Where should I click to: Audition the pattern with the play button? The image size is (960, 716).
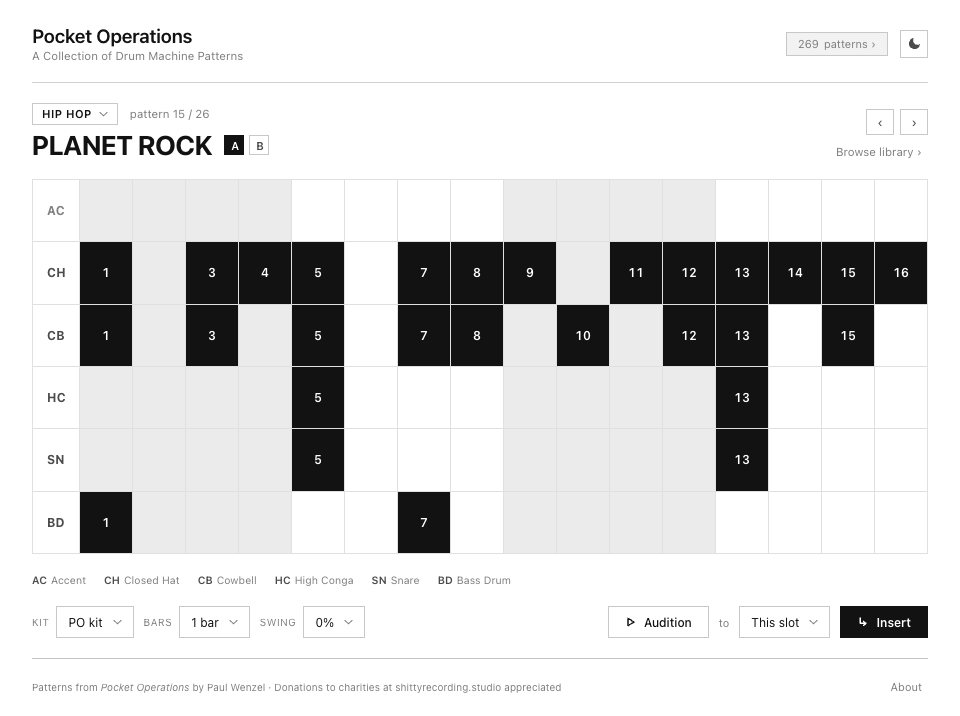658,622
